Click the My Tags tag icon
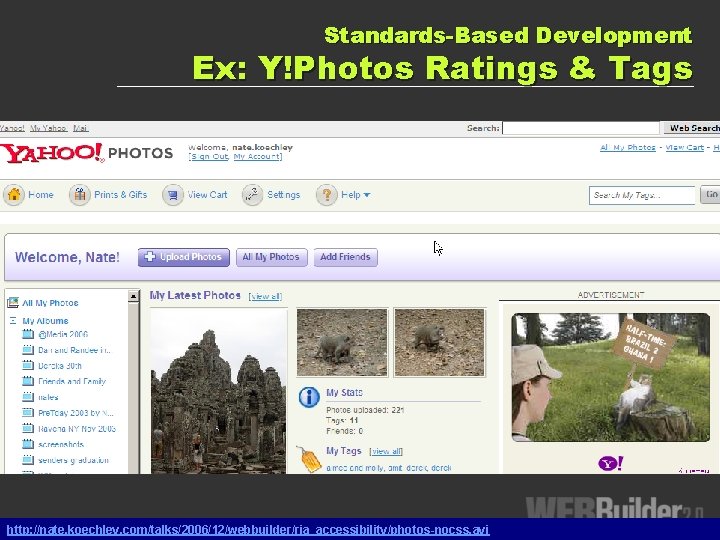The image size is (720, 540). [309, 458]
